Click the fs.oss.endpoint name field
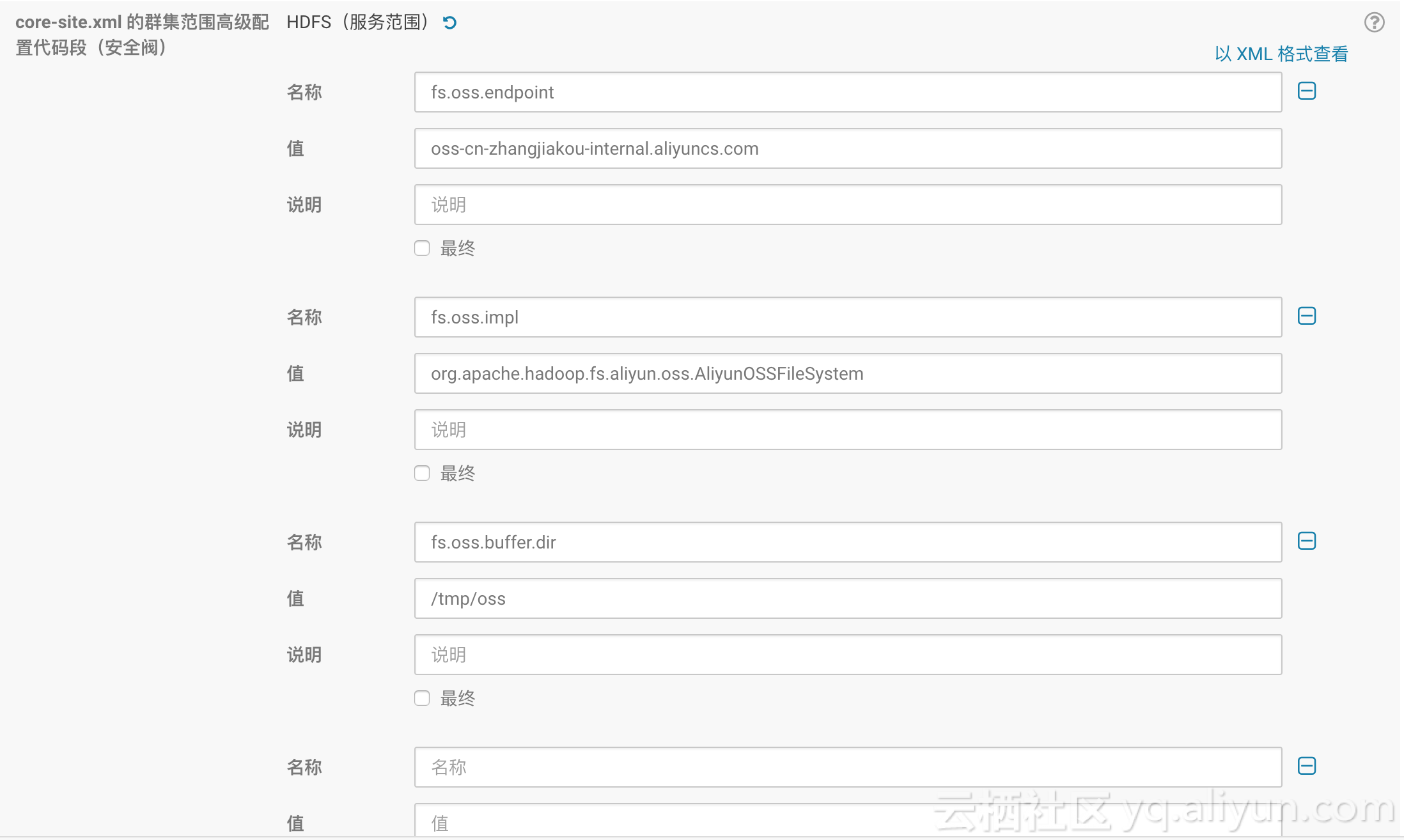The height and width of the screenshot is (840, 1404). tap(847, 93)
